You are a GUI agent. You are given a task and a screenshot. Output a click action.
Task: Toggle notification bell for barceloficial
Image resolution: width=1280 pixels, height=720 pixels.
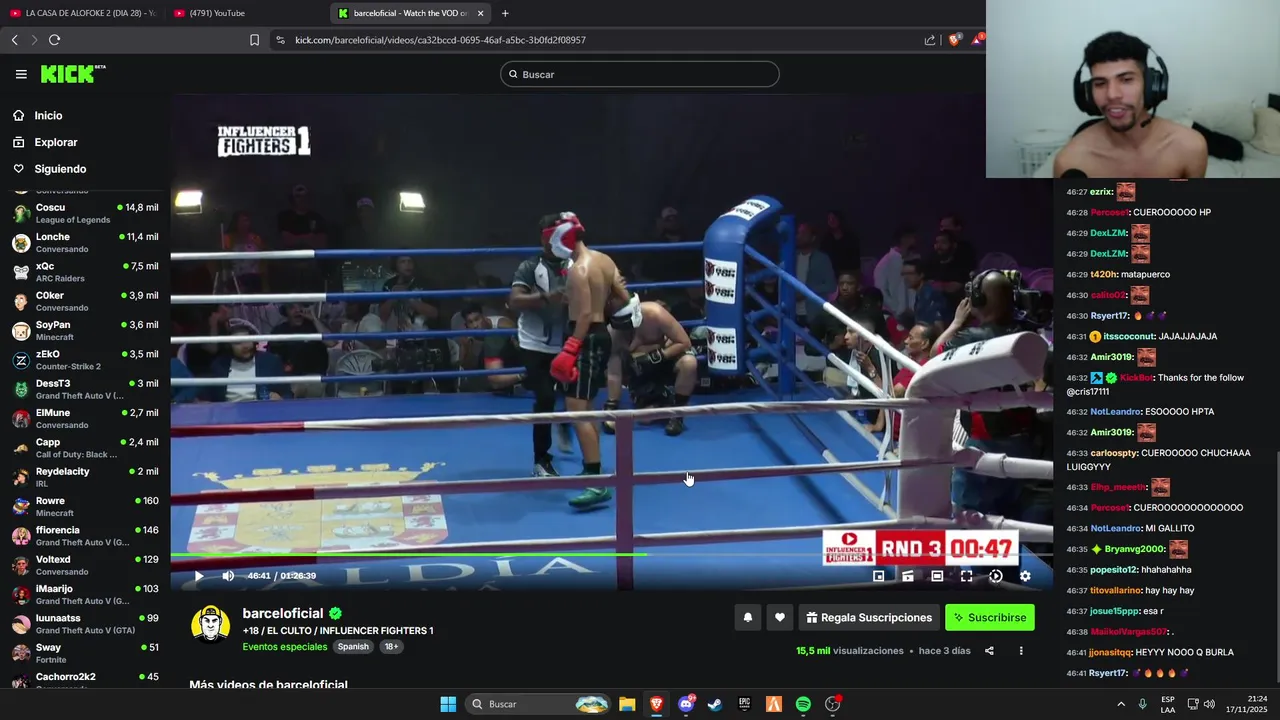tap(747, 618)
